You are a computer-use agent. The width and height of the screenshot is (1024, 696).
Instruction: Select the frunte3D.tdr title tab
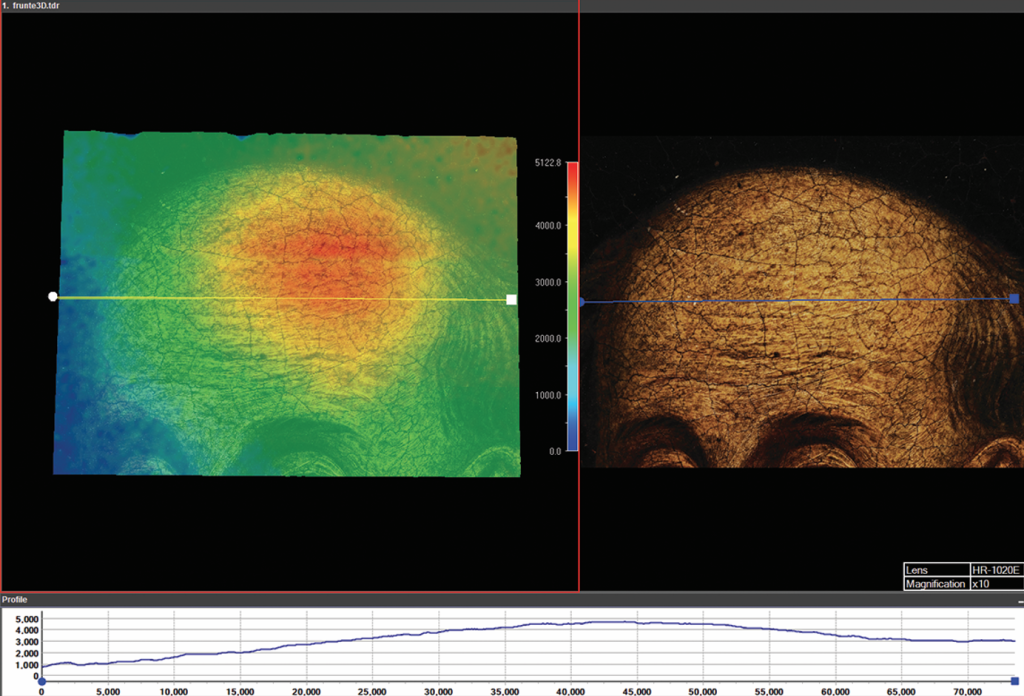pyautogui.click(x=33, y=6)
